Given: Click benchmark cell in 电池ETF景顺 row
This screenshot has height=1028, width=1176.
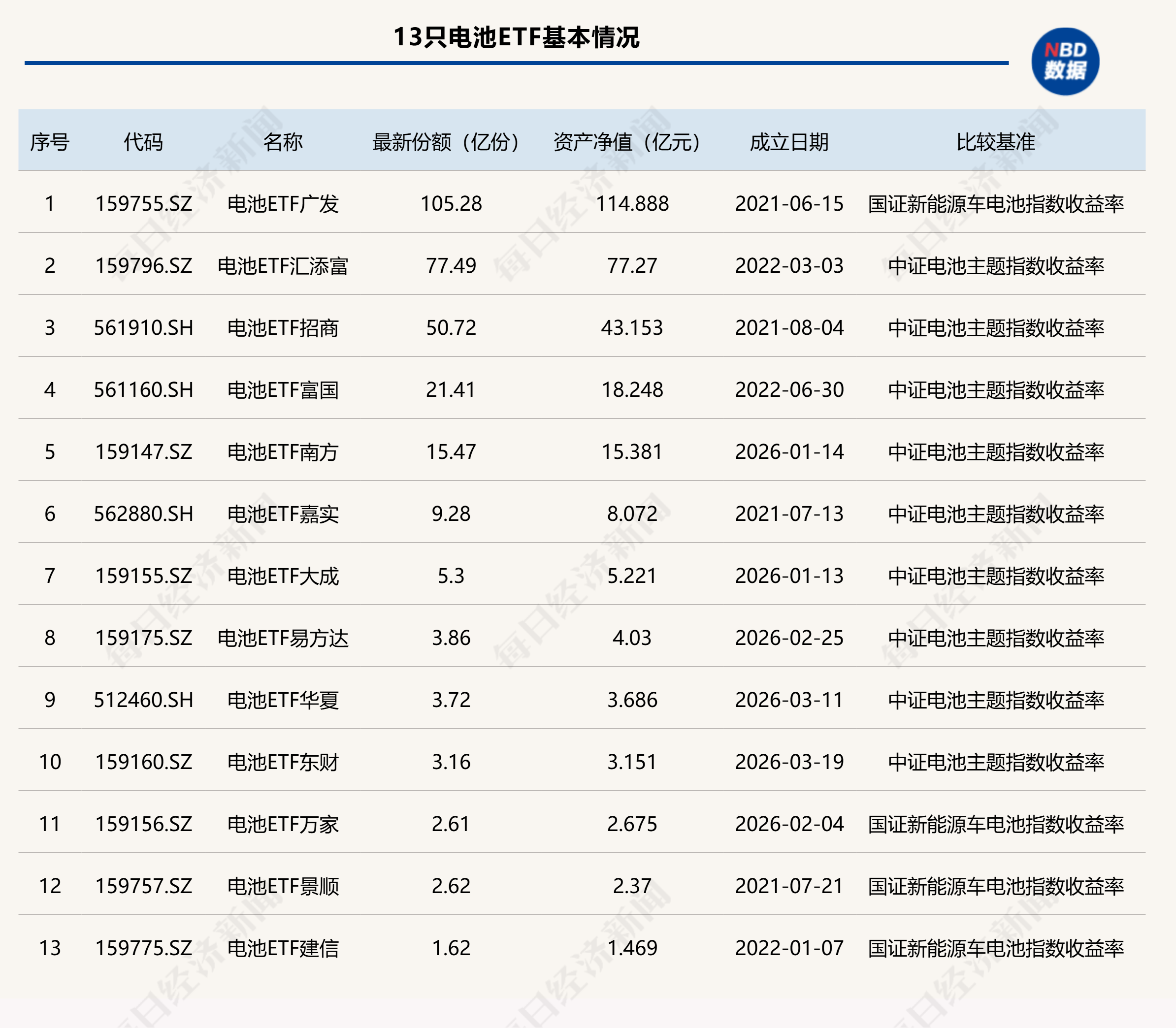Looking at the screenshot, I should 995,886.
